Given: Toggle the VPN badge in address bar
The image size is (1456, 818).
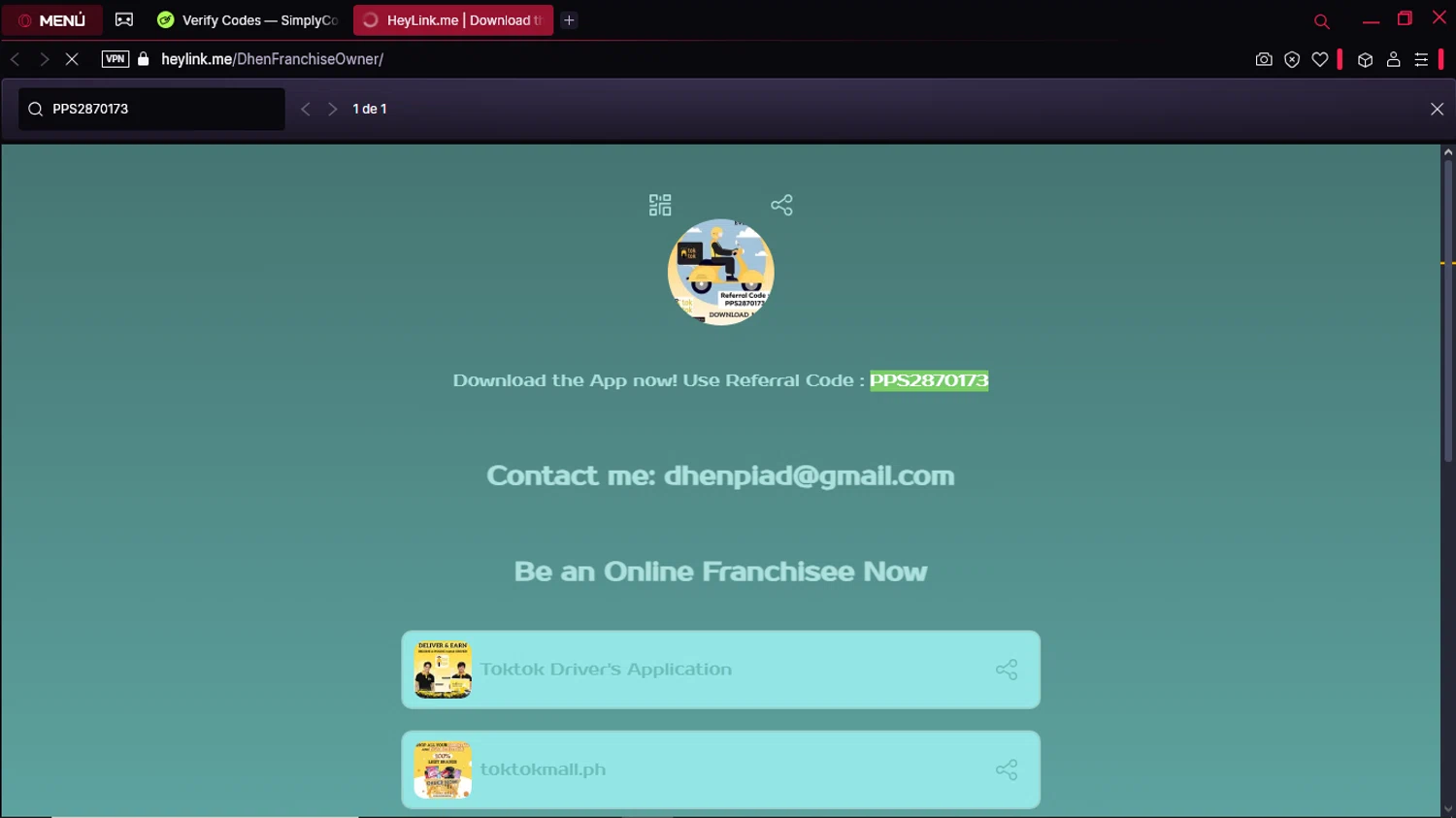Looking at the screenshot, I should 116,59.
